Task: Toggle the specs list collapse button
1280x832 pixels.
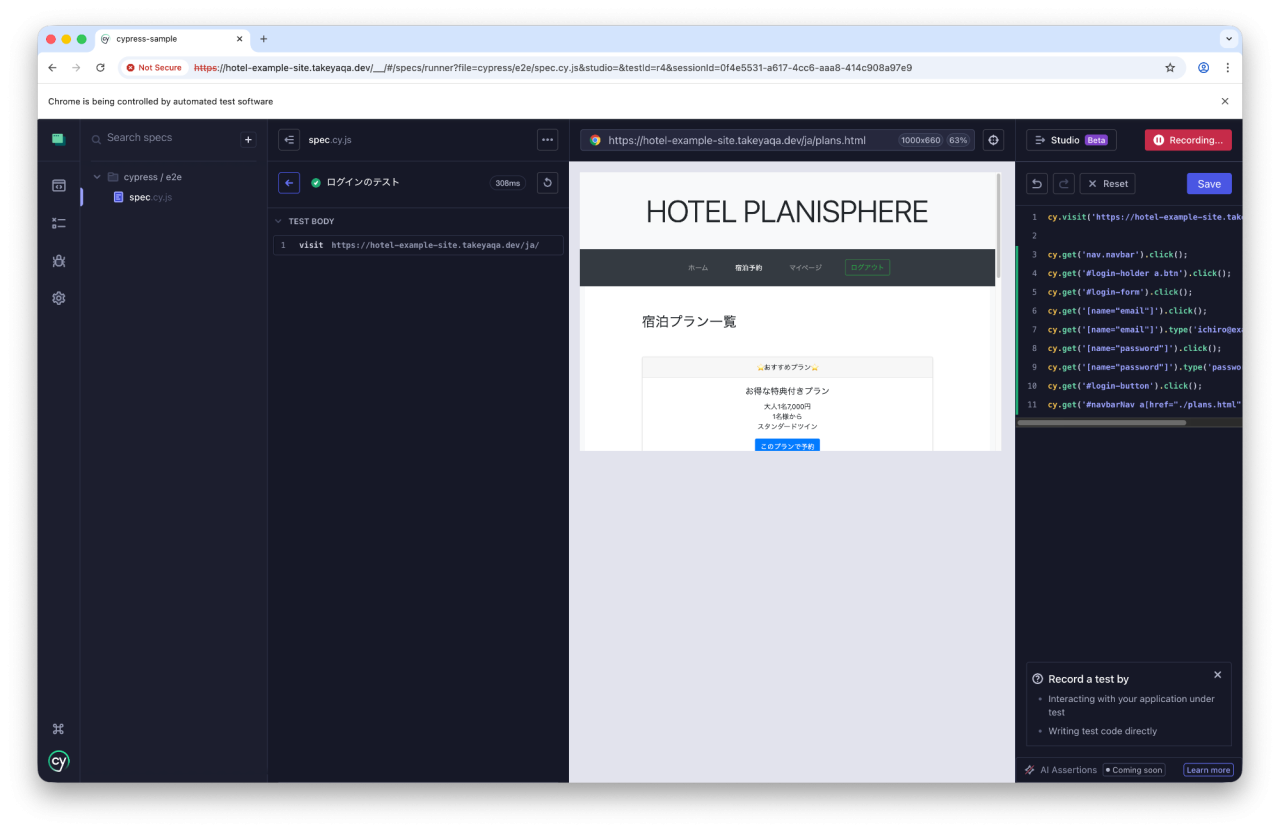Action: (289, 140)
